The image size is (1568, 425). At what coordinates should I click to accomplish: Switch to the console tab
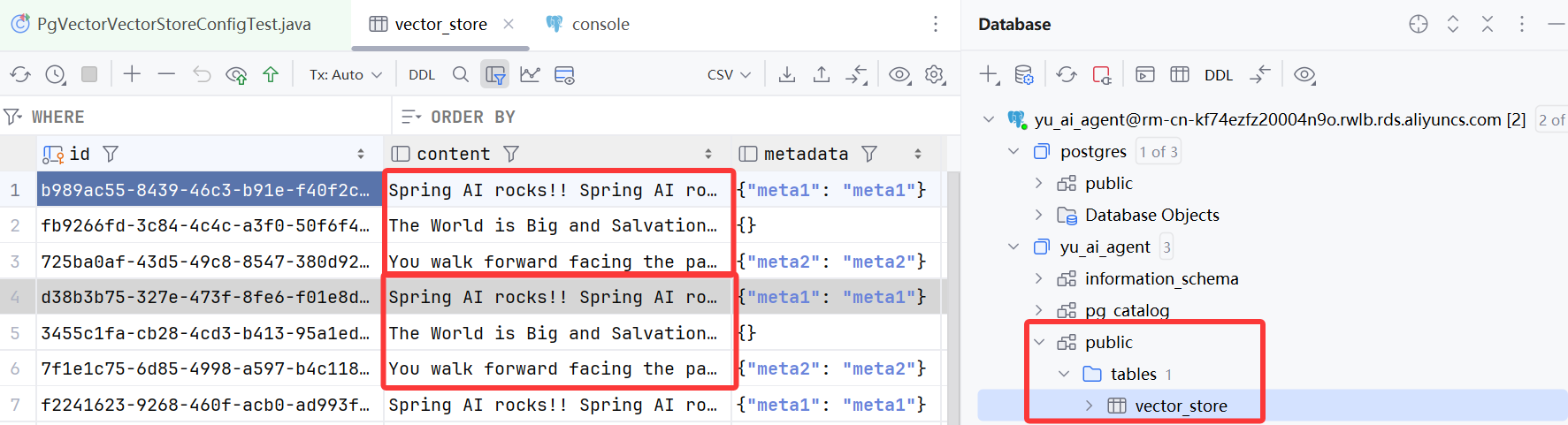pyautogui.click(x=588, y=24)
